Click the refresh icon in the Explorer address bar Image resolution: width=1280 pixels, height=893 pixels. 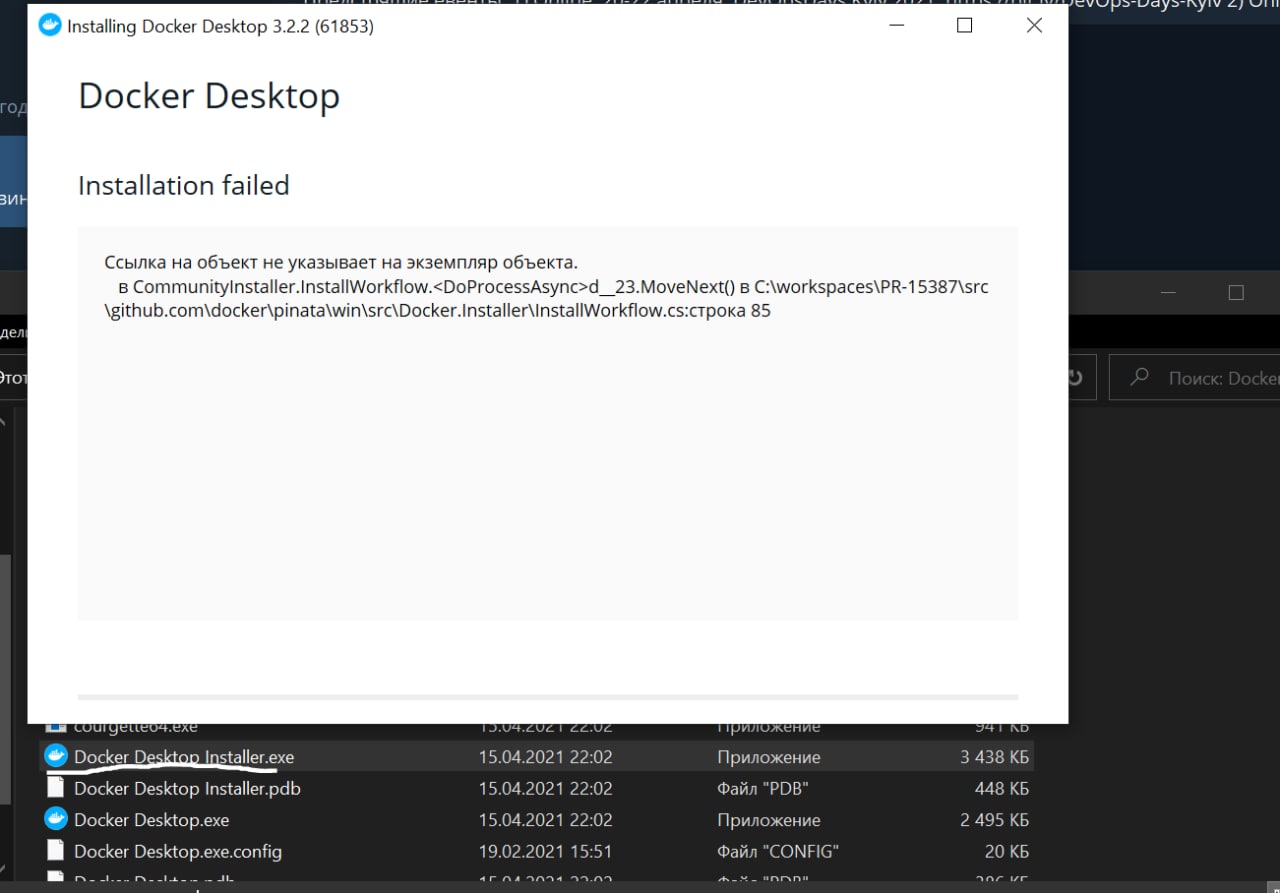click(x=1076, y=378)
